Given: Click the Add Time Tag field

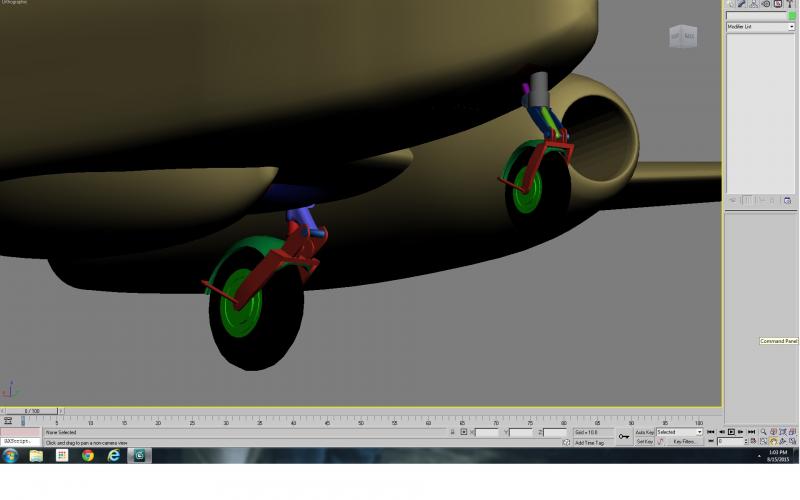Looking at the screenshot, I should coord(590,443).
